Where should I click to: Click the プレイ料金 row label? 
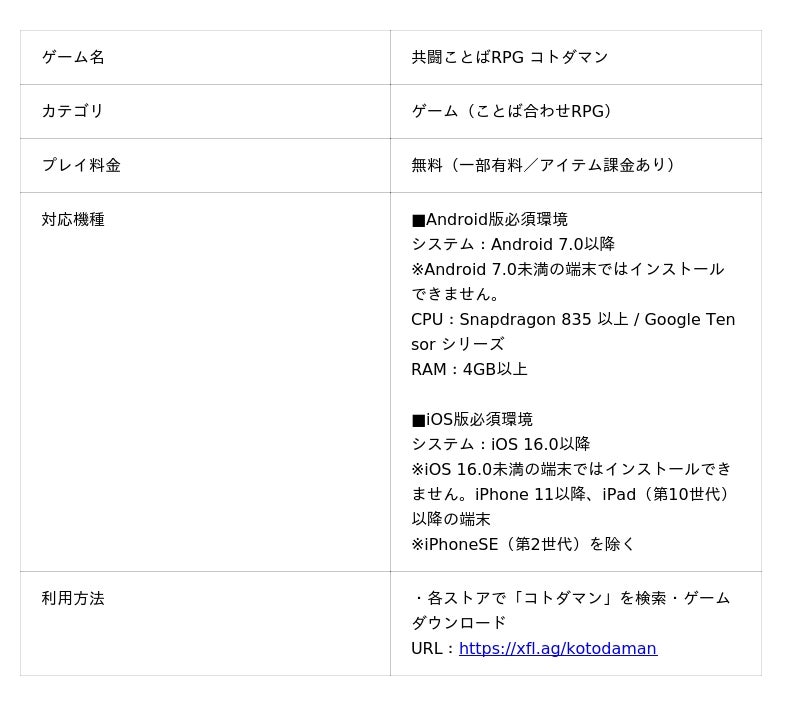[x=81, y=165]
